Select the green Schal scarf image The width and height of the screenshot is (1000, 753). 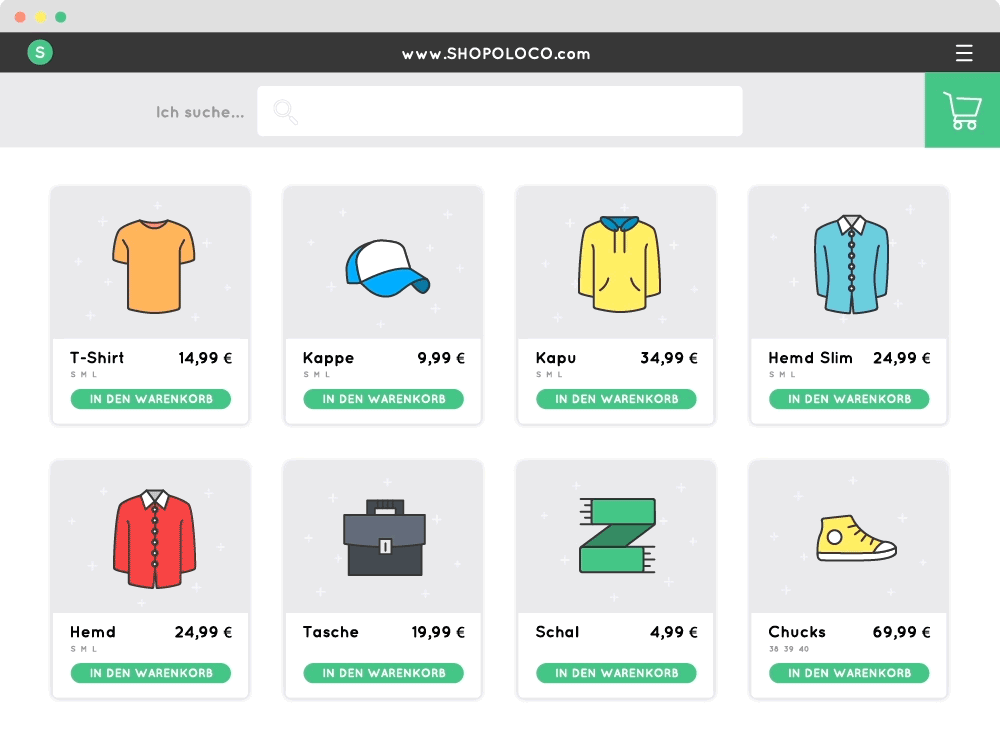pos(617,536)
